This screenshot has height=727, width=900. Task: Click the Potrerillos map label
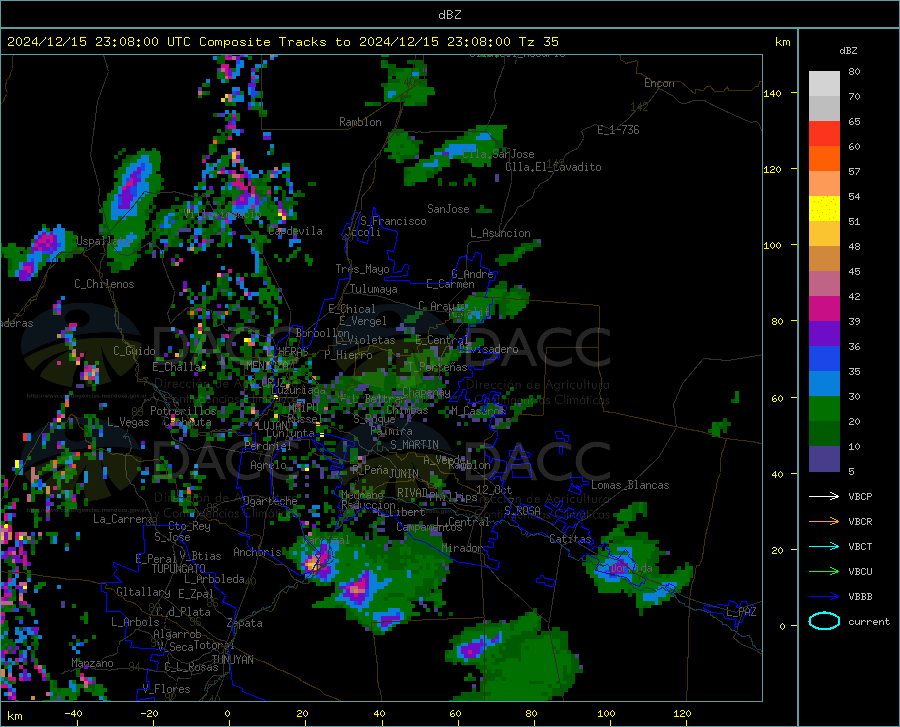183,411
